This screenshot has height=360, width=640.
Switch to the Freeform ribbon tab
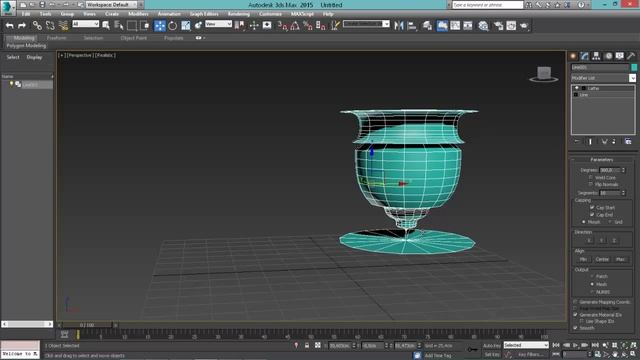point(57,38)
